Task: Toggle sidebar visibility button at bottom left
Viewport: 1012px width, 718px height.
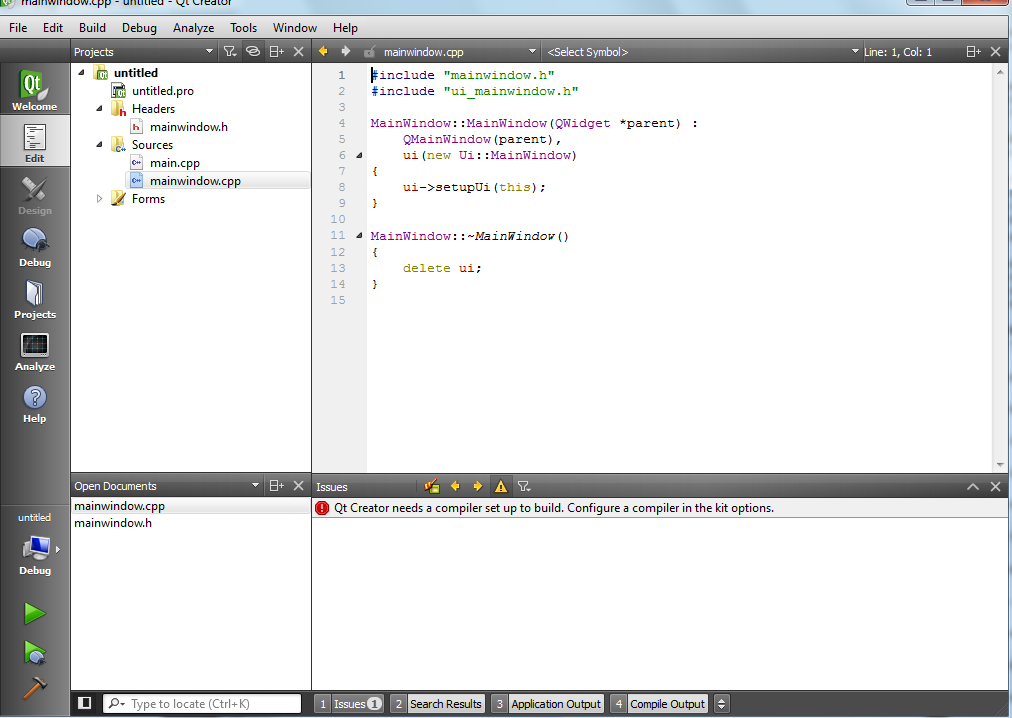Action: click(x=85, y=703)
